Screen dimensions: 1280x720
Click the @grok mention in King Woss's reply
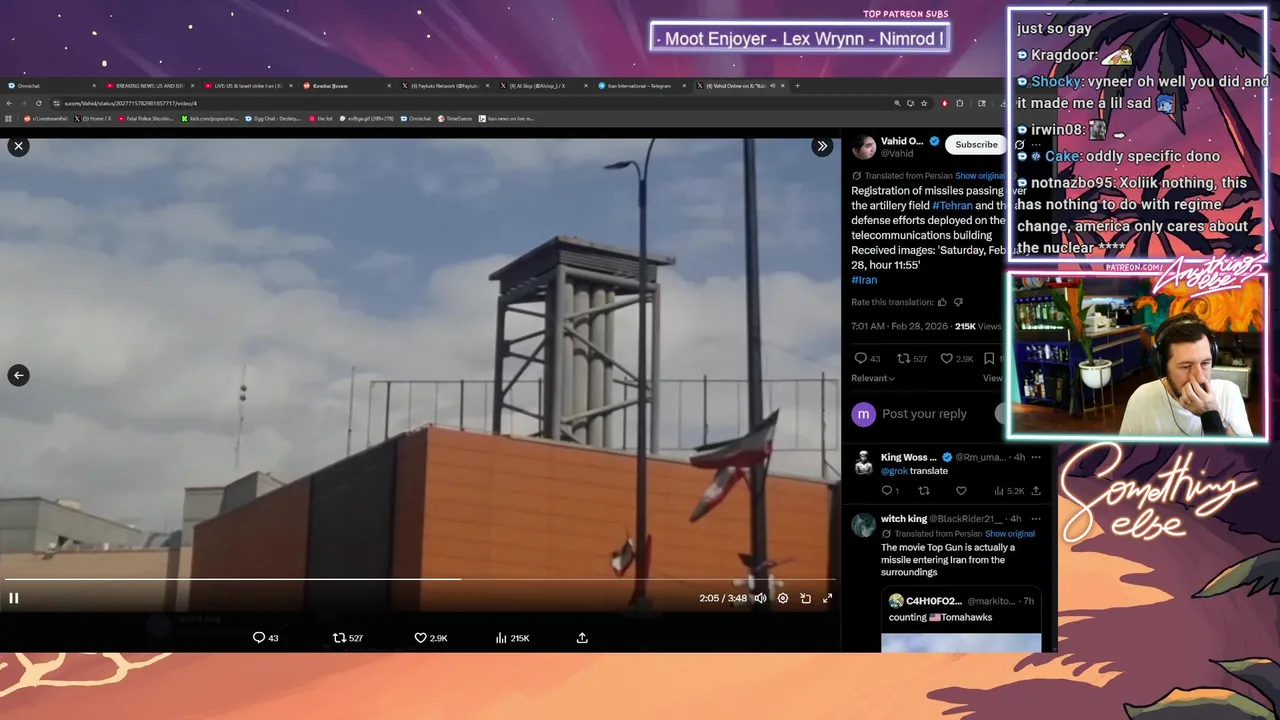tap(894, 471)
